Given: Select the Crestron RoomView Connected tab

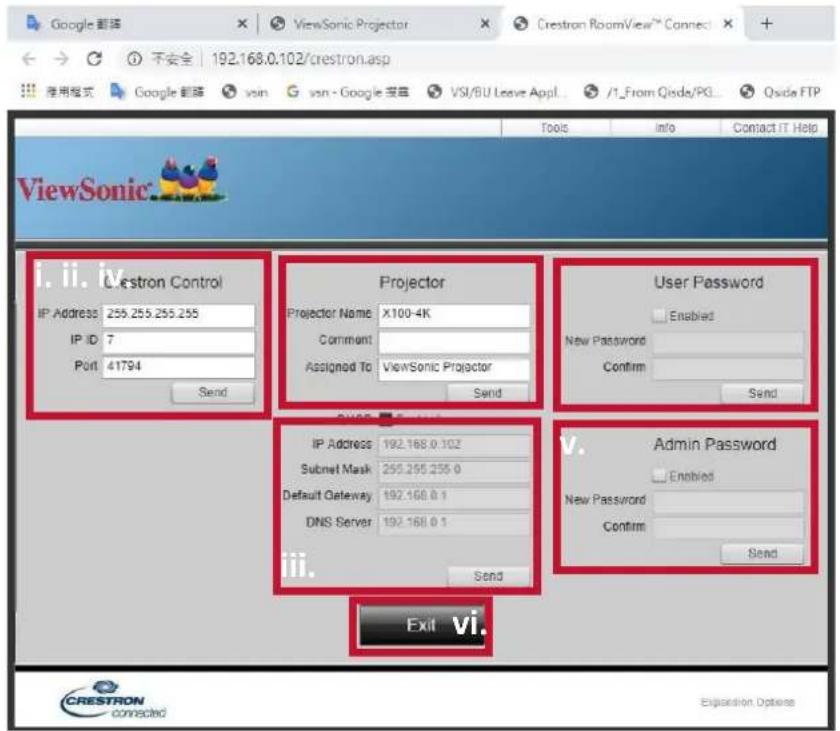Looking at the screenshot, I should click(621, 24).
